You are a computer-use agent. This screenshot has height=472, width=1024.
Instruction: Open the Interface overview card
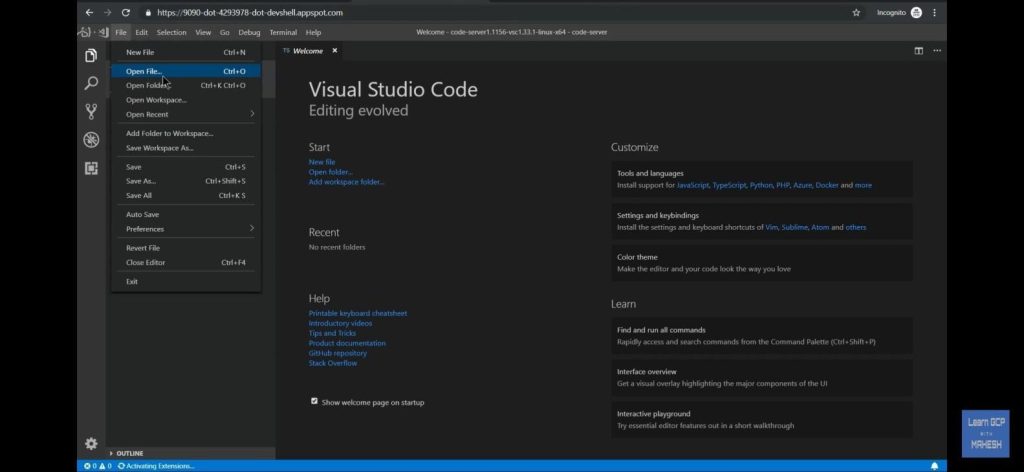click(762, 377)
